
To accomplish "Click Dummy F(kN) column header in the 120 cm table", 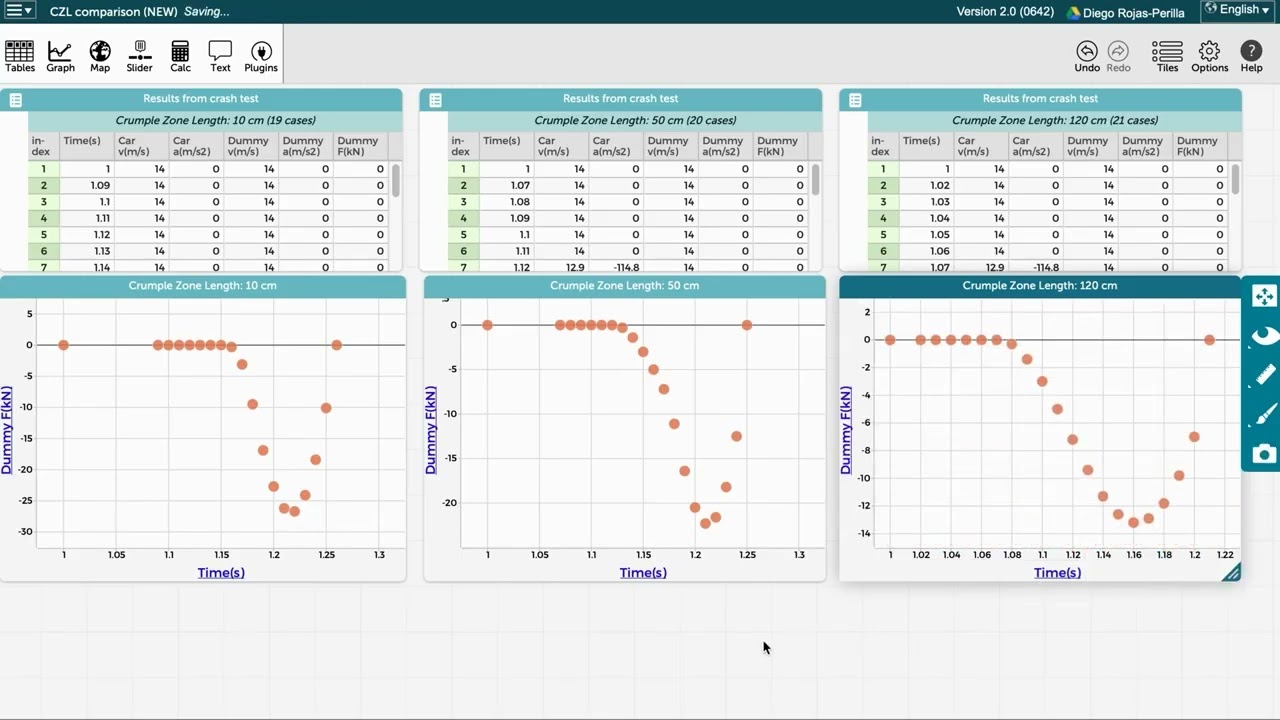I will coord(1200,146).
